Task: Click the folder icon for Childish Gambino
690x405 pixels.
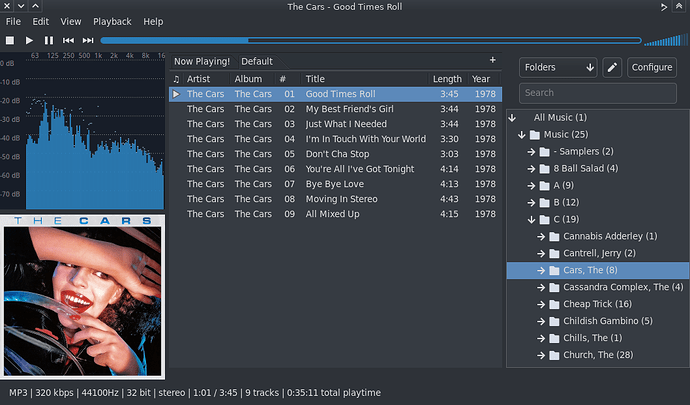Action: coord(554,321)
